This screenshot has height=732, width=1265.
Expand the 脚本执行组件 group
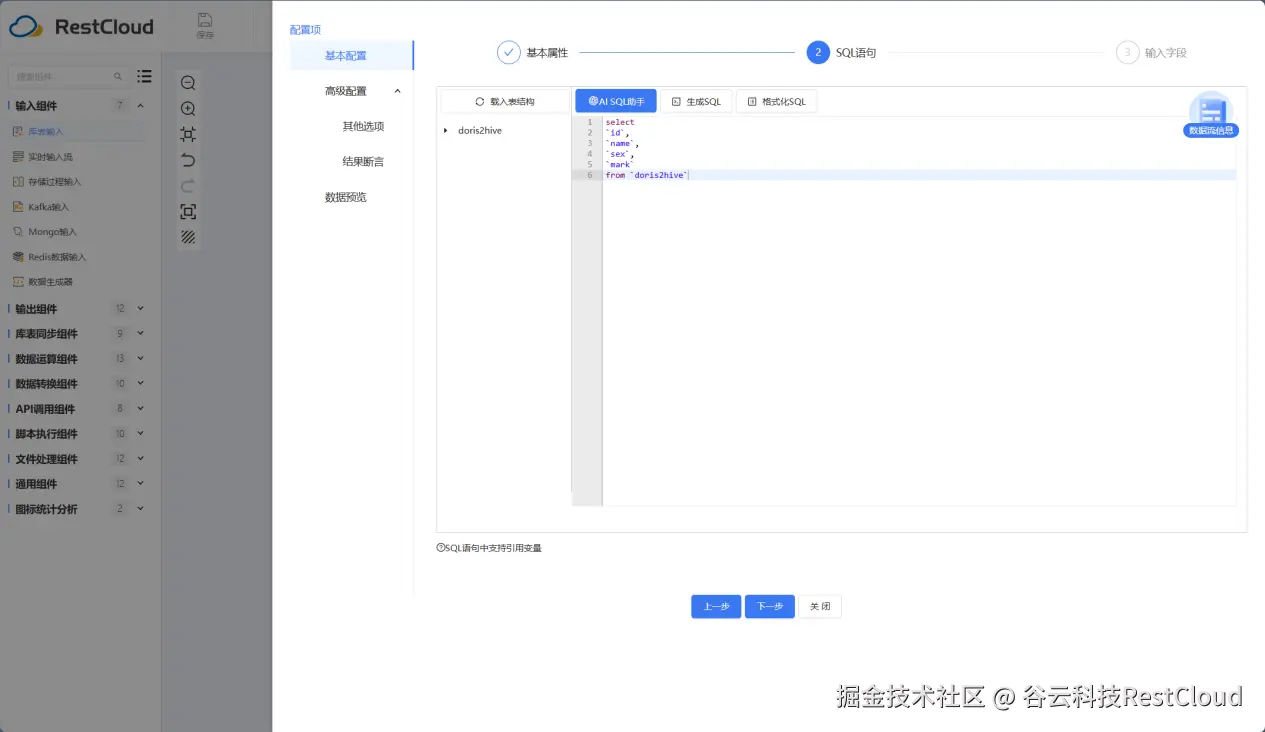pos(140,434)
